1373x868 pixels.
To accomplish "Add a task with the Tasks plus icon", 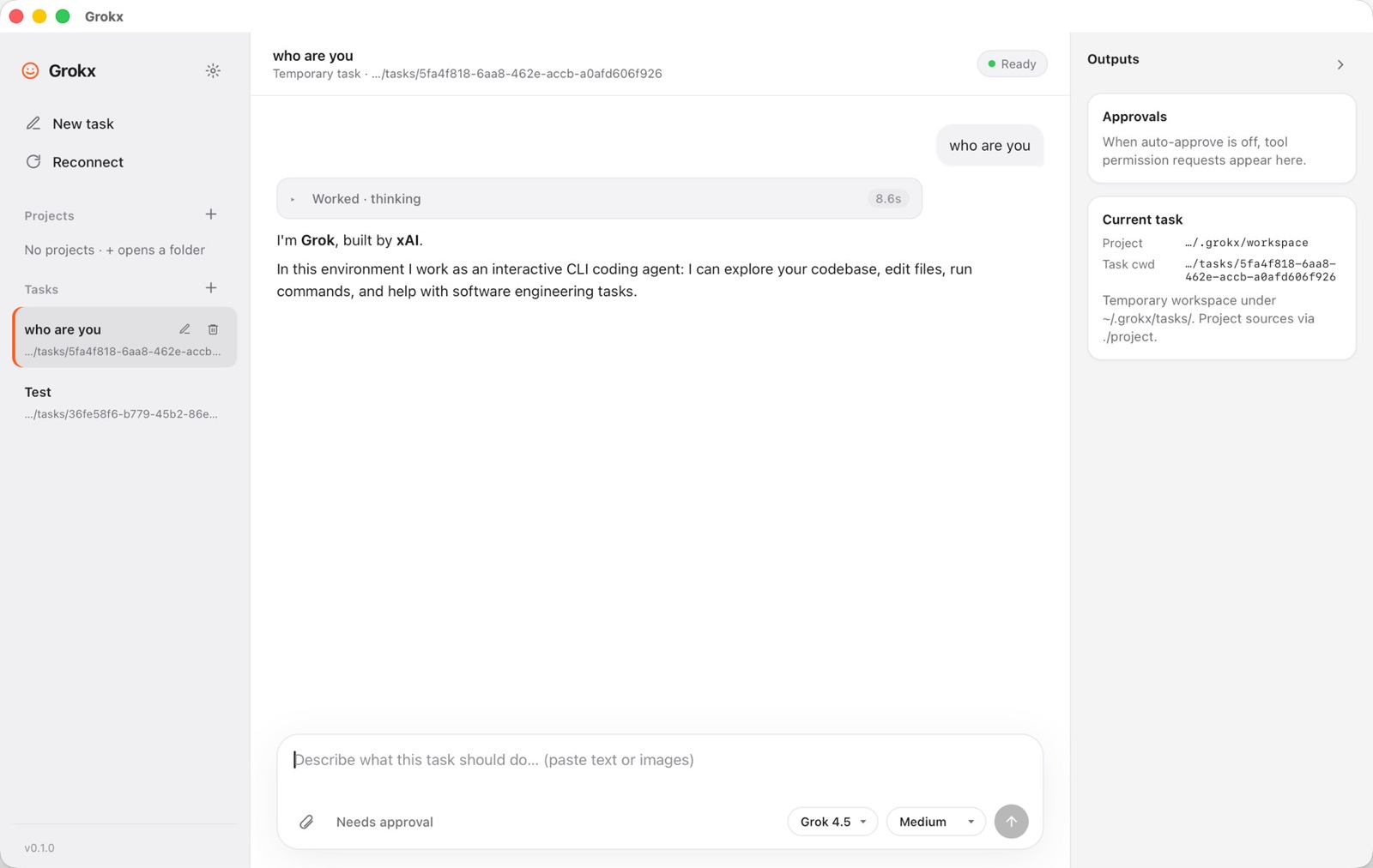I will click(x=211, y=288).
